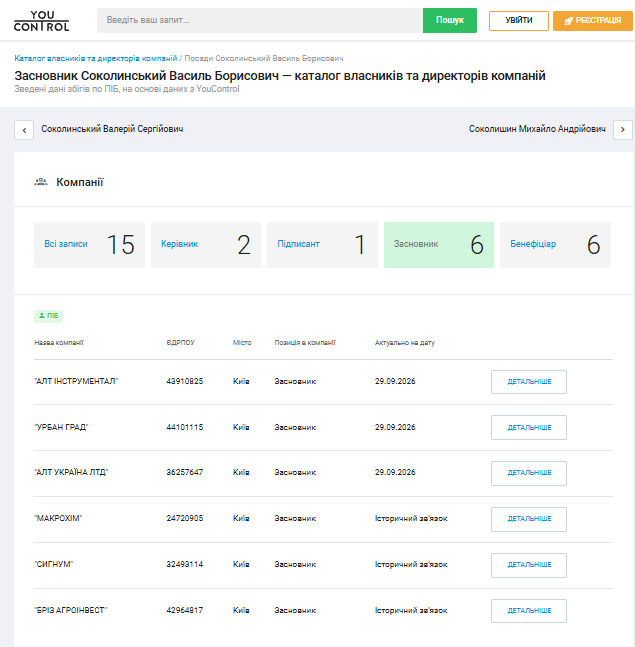Click Детальніше for АЛТ УКРАЇНА ЛТД

[x=529, y=473]
